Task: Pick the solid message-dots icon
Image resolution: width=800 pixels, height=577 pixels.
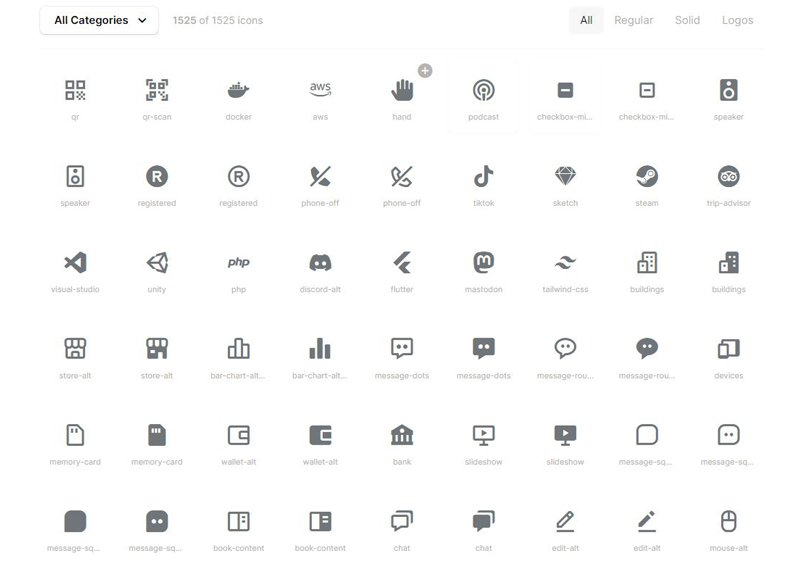Action: pyautogui.click(x=484, y=348)
